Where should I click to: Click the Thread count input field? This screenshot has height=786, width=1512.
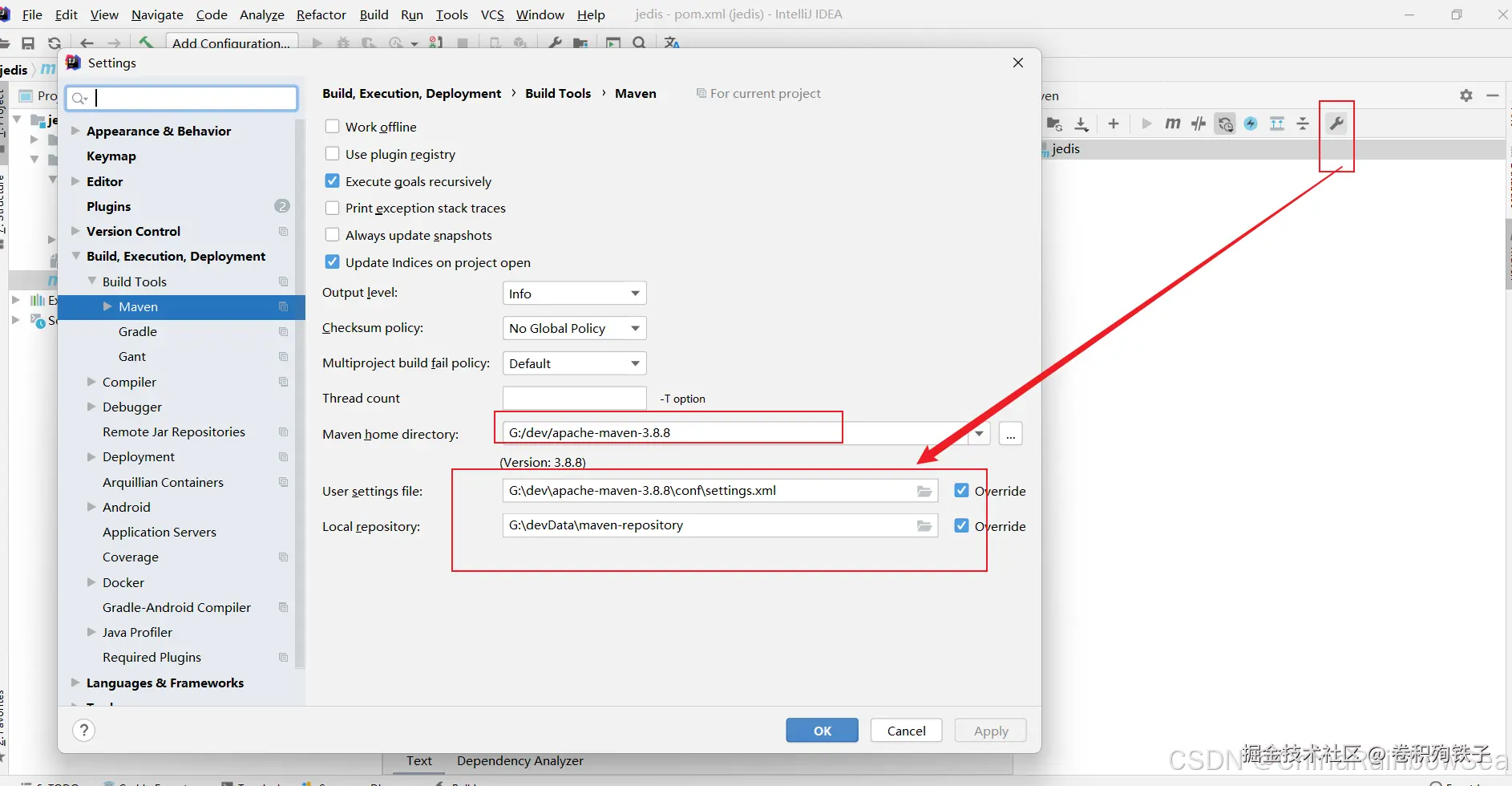point(574,398)
